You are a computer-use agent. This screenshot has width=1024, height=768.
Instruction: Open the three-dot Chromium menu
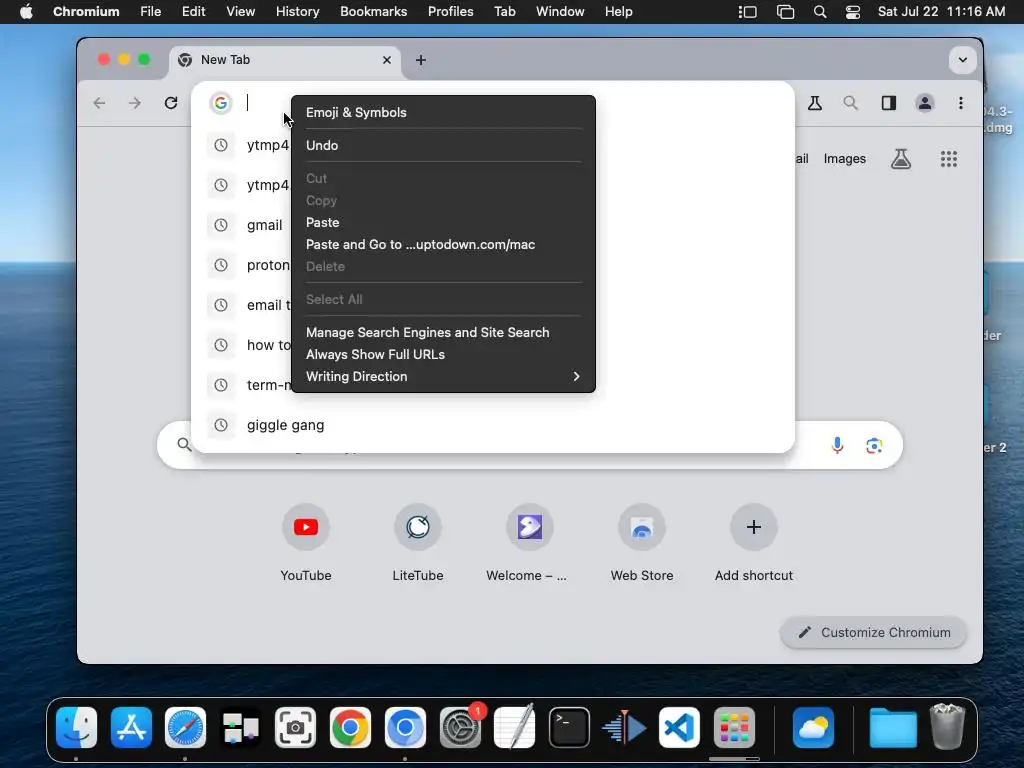(x=961, y=103)
